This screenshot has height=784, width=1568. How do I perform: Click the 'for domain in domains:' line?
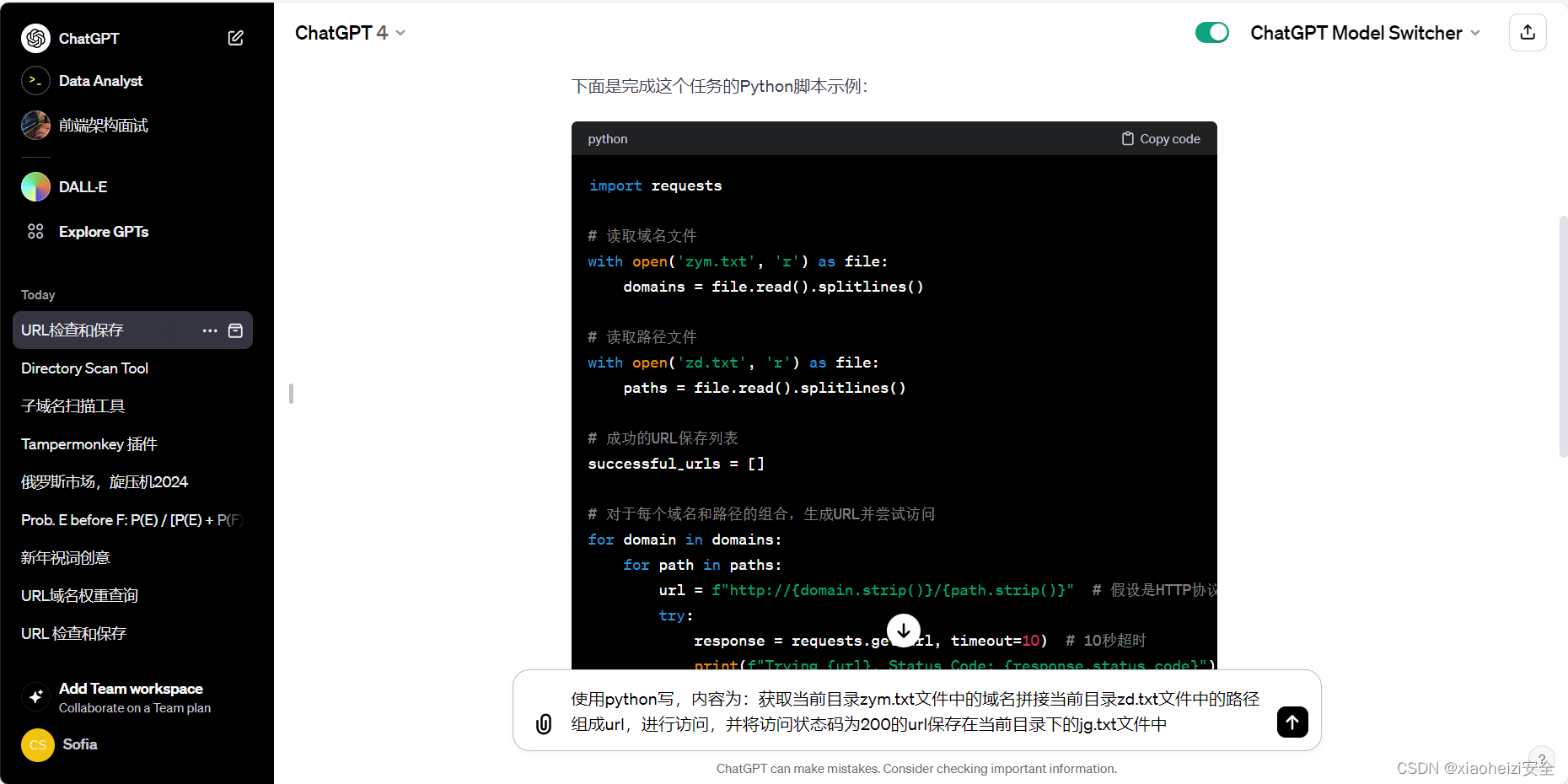click(685, 540)
